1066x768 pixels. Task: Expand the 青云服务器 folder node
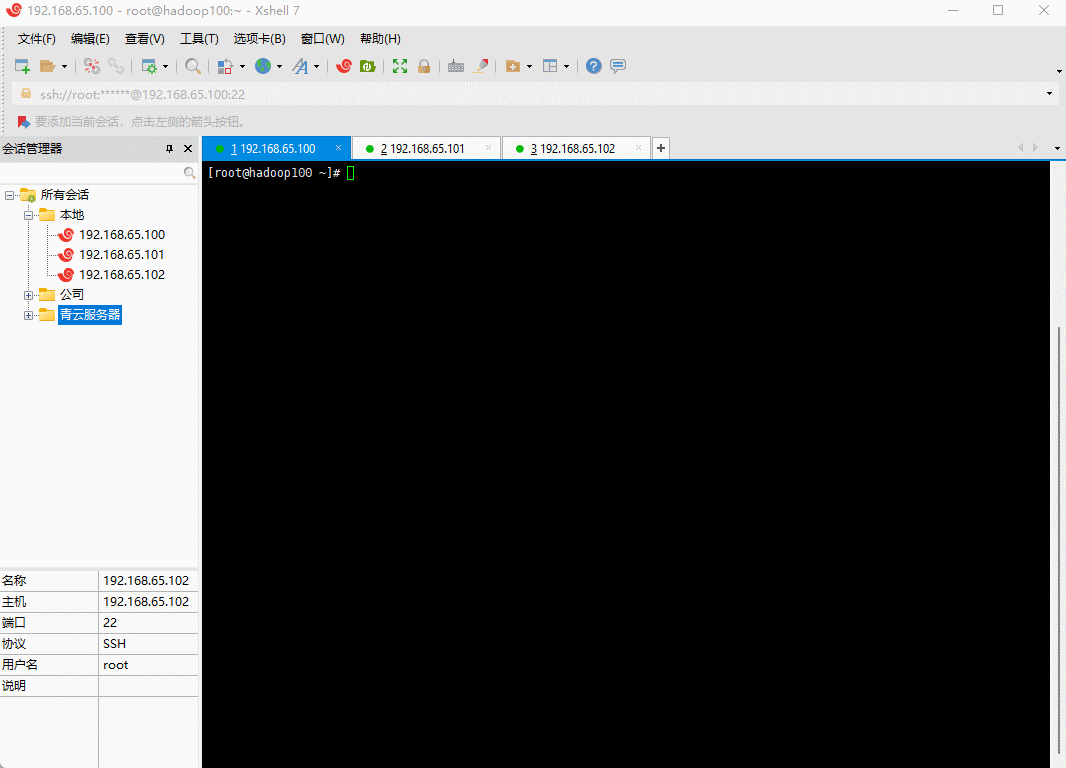29,315
